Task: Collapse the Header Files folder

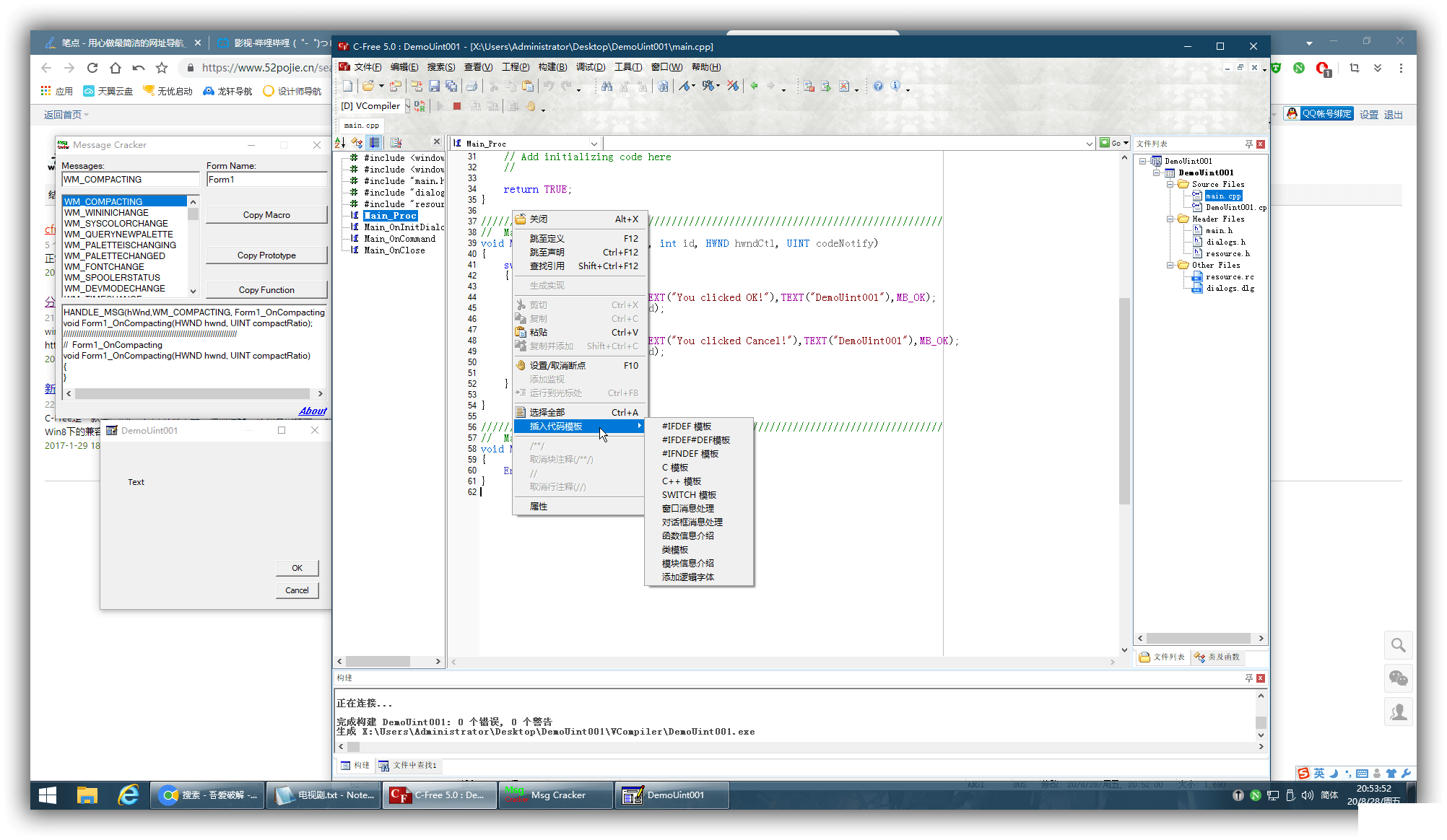Action: tap(1170, 219)
